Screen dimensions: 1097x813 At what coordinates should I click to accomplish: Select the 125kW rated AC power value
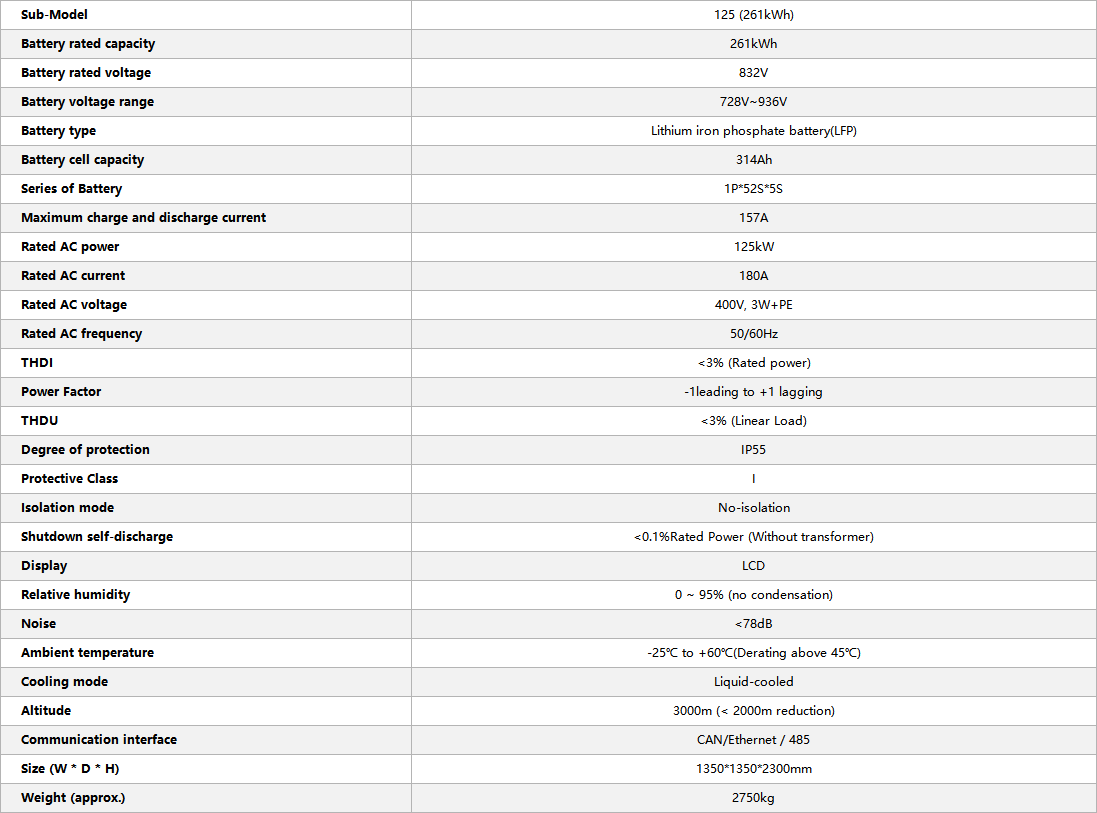pyautogui.click(x=753, y=247)
